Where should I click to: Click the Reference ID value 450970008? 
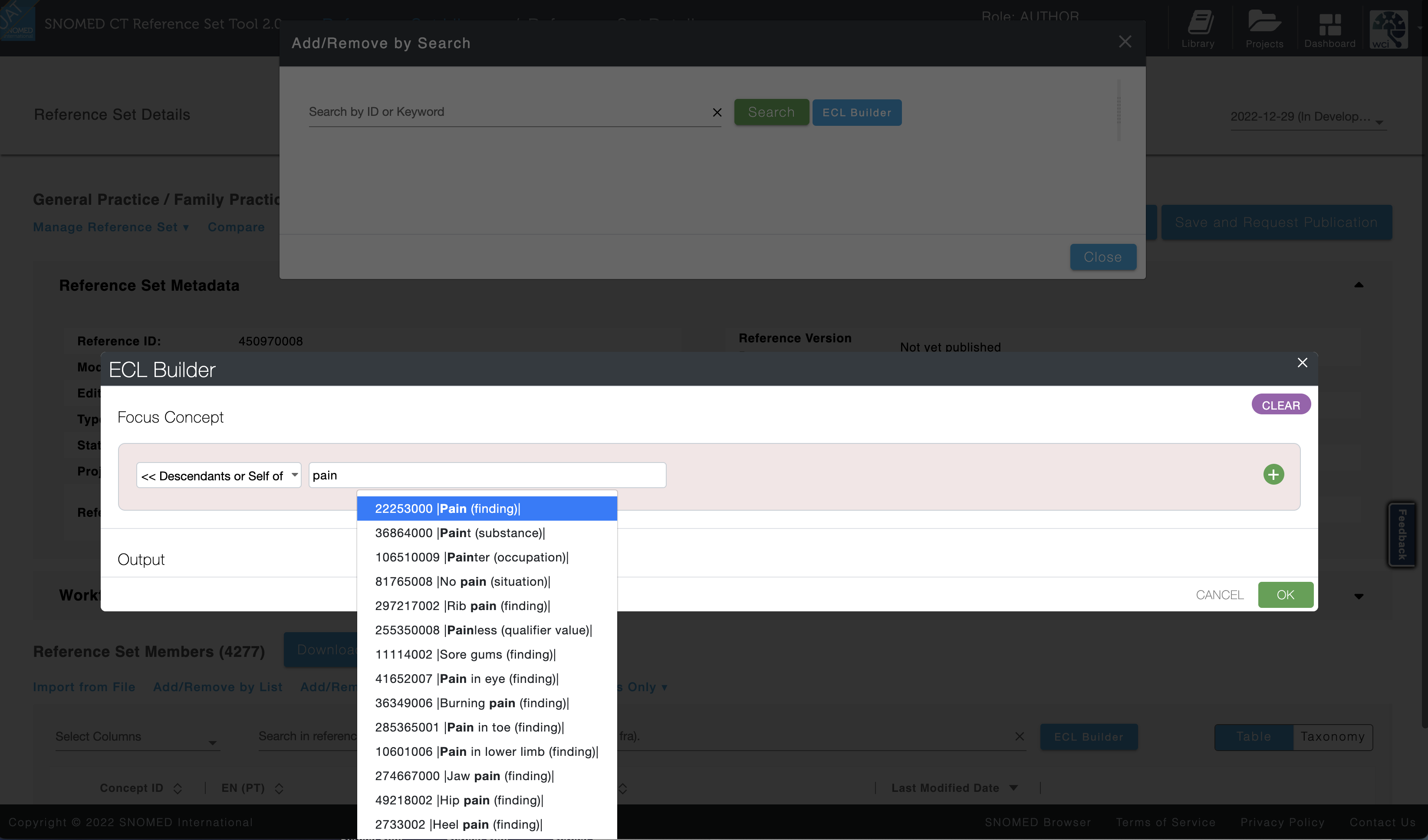coord(270,341)
